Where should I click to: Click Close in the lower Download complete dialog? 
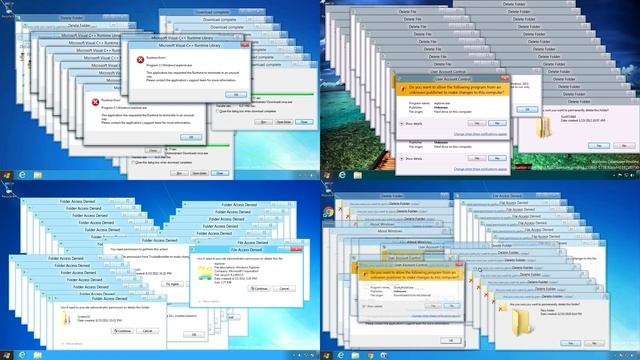coord(220,173)
